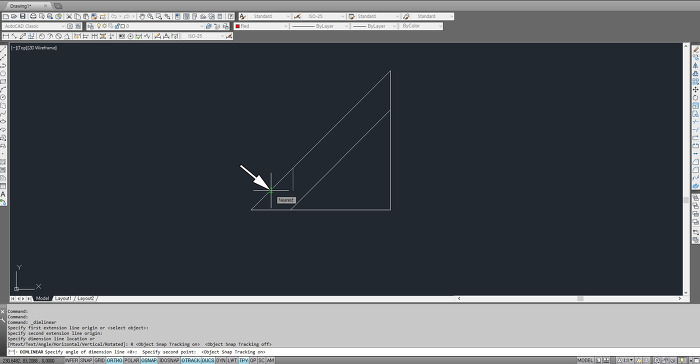Screen dimensions: 700x364
Task: Toggle ORTHO mode in status bar
Action: 114,360
